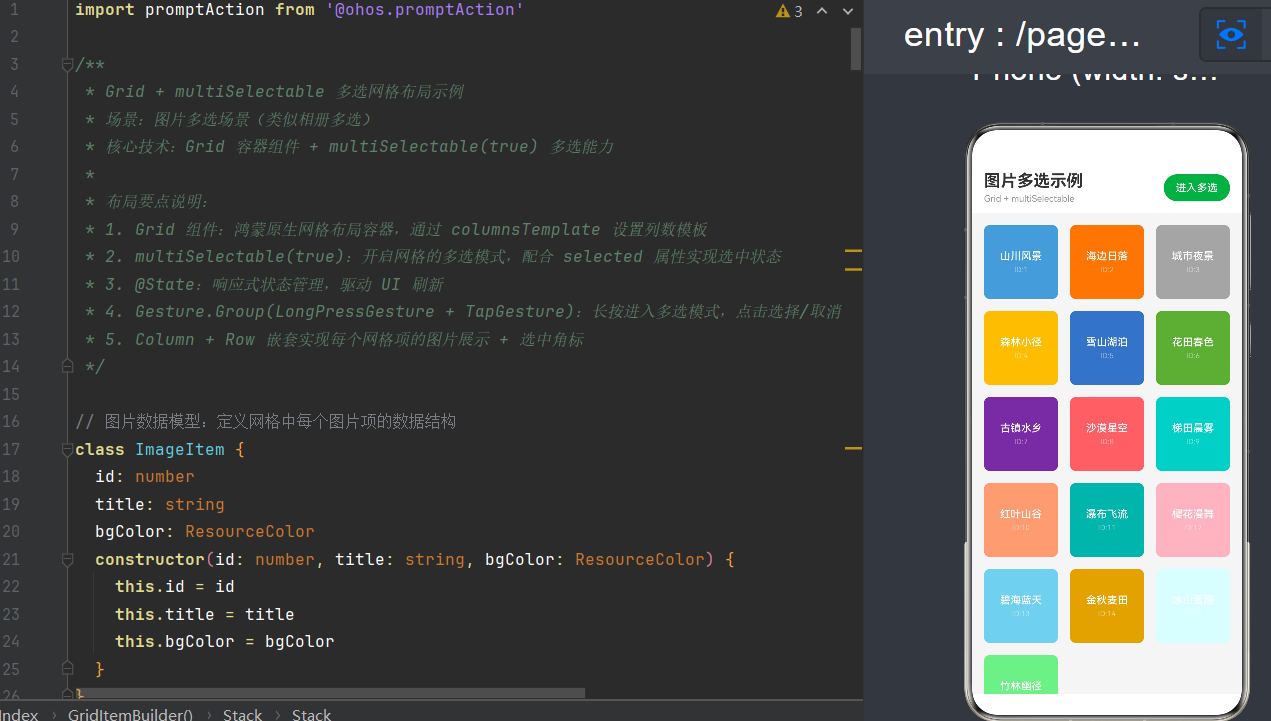
Task: Select the 森林小径 yellow tile
Action: pos(1021,348)
